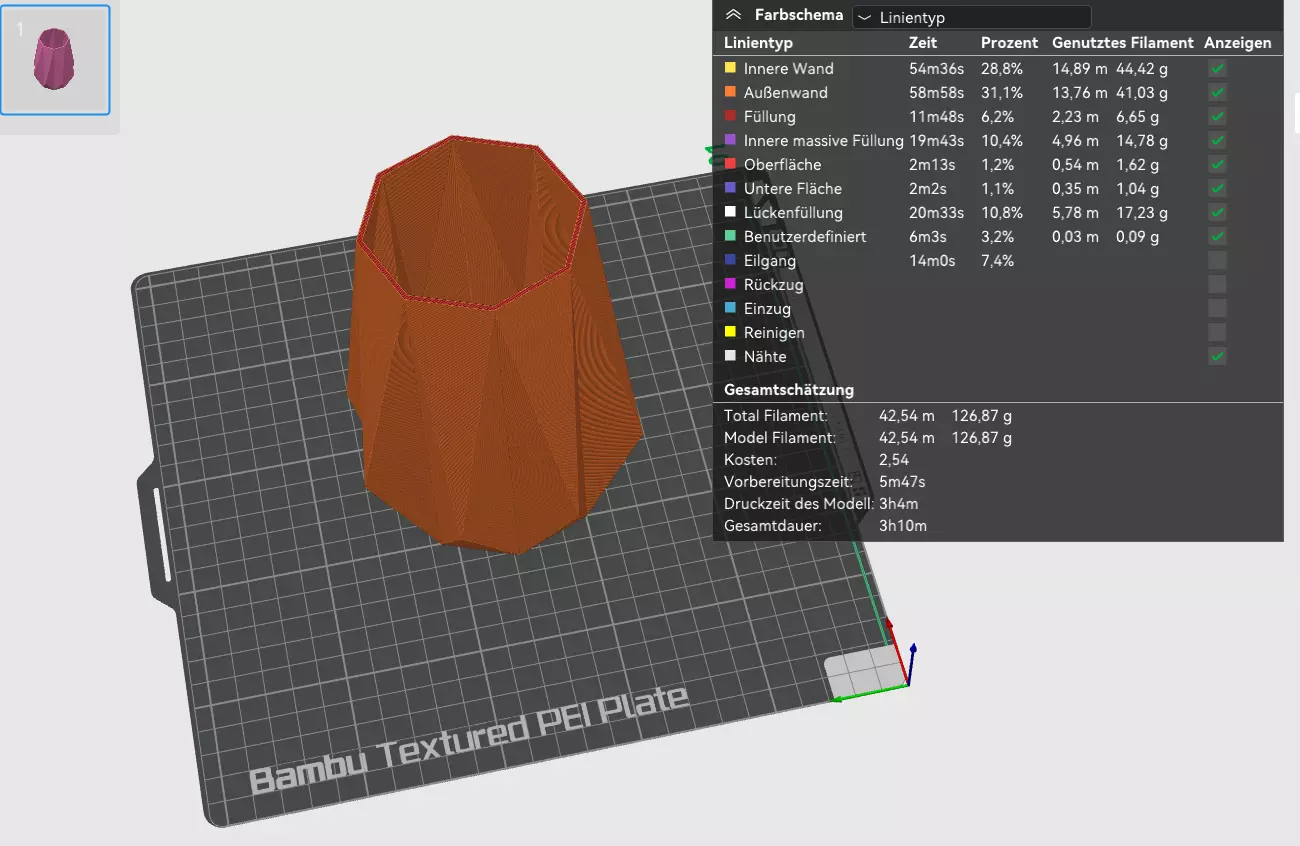Toggle Untere Fläche display checkbox
The image size is (1300, 846).
tap(1217, 189)
